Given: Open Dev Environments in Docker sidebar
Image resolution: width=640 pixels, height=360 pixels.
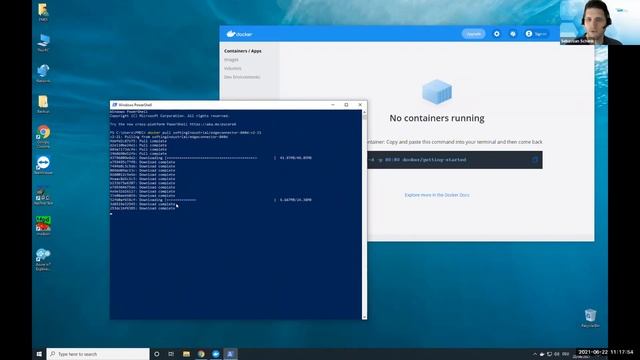Looking at the screenshot, I should click(242, 77).
